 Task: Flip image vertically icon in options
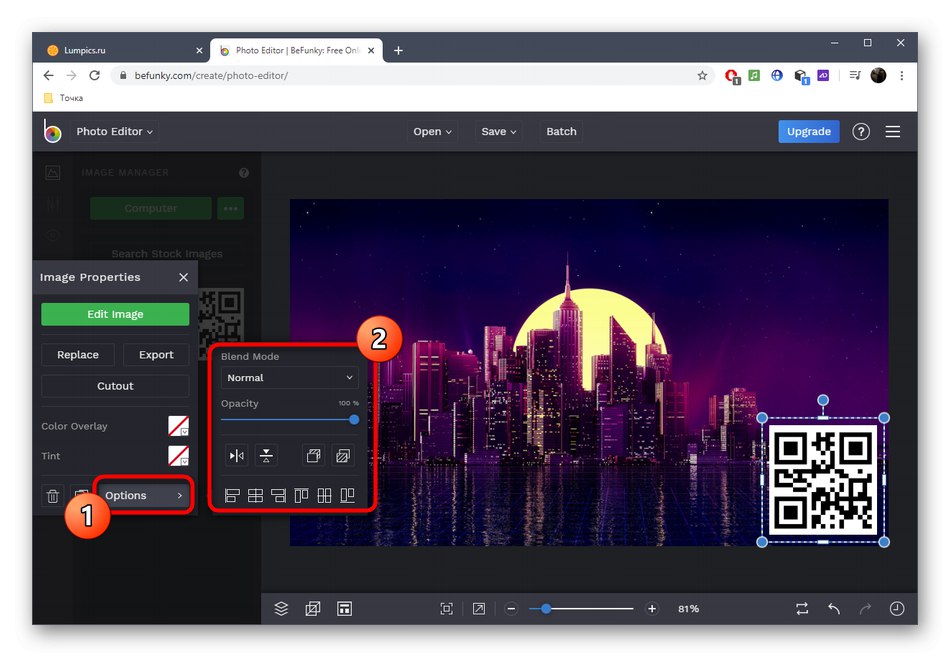tap(266, 456)
